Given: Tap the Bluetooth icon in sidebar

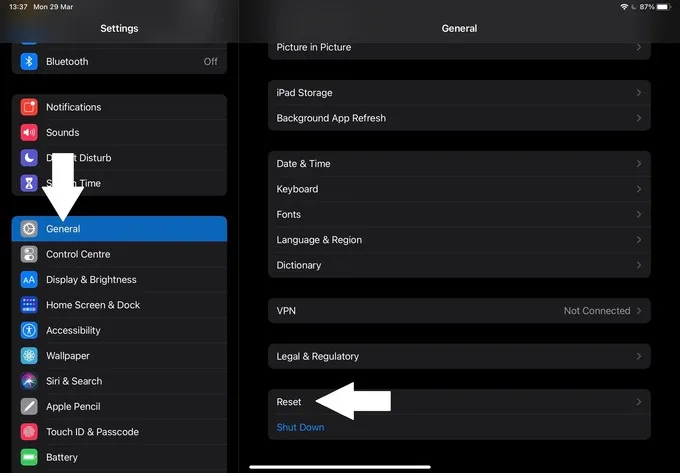Looking at the screenshot, I should click(29, 62).
